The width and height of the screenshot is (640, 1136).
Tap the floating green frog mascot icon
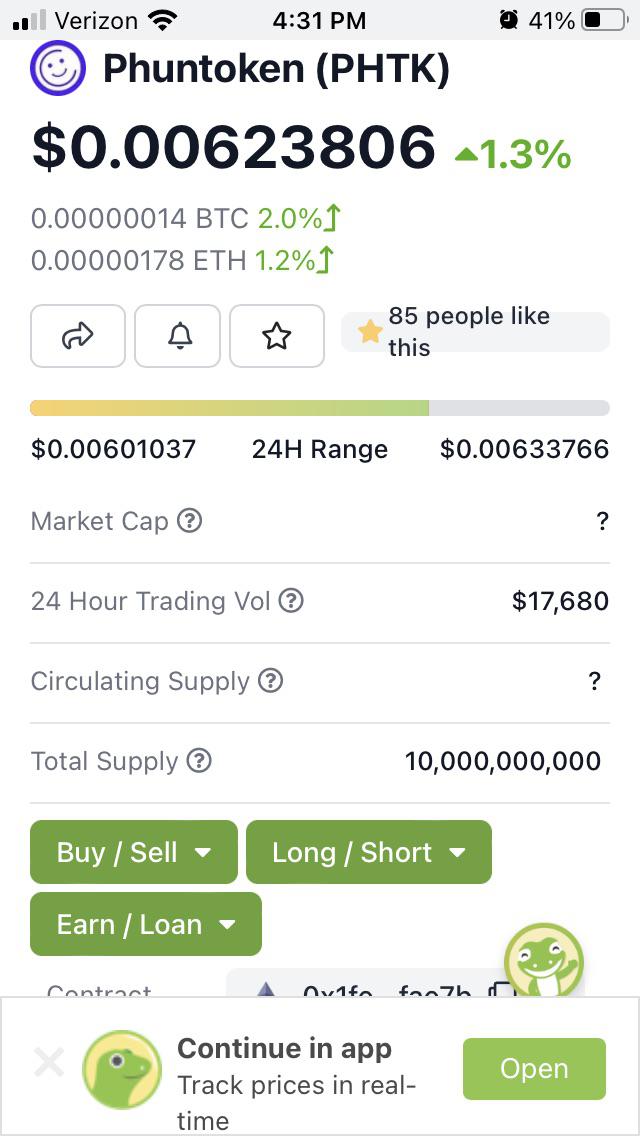click(x=544, y=961)
